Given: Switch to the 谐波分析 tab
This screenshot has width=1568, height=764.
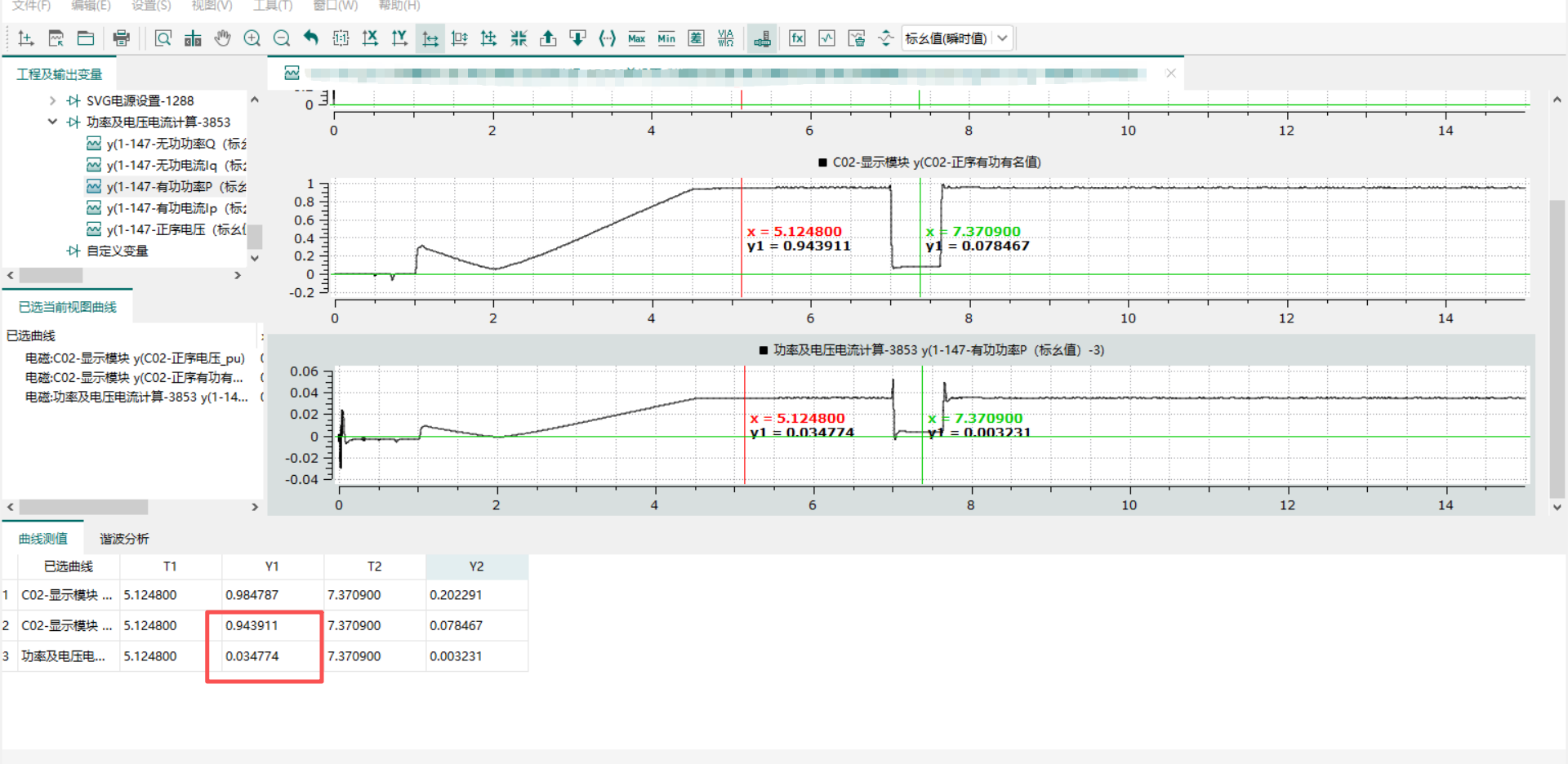Looking at the screenshot, I should click(x=124, y=539).
